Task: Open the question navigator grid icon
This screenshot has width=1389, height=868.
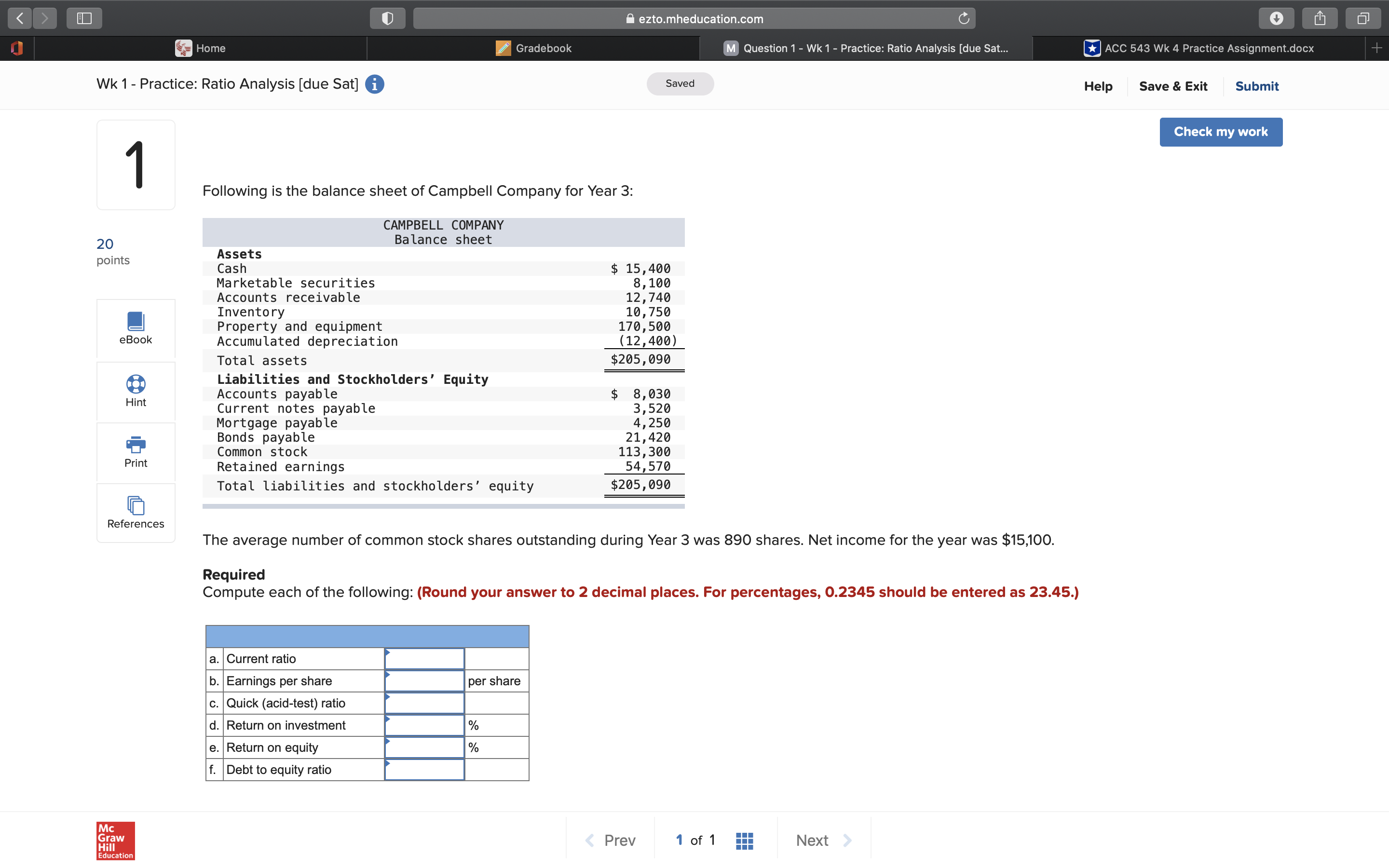Action: pyautogui.click(x=743, y=839)
